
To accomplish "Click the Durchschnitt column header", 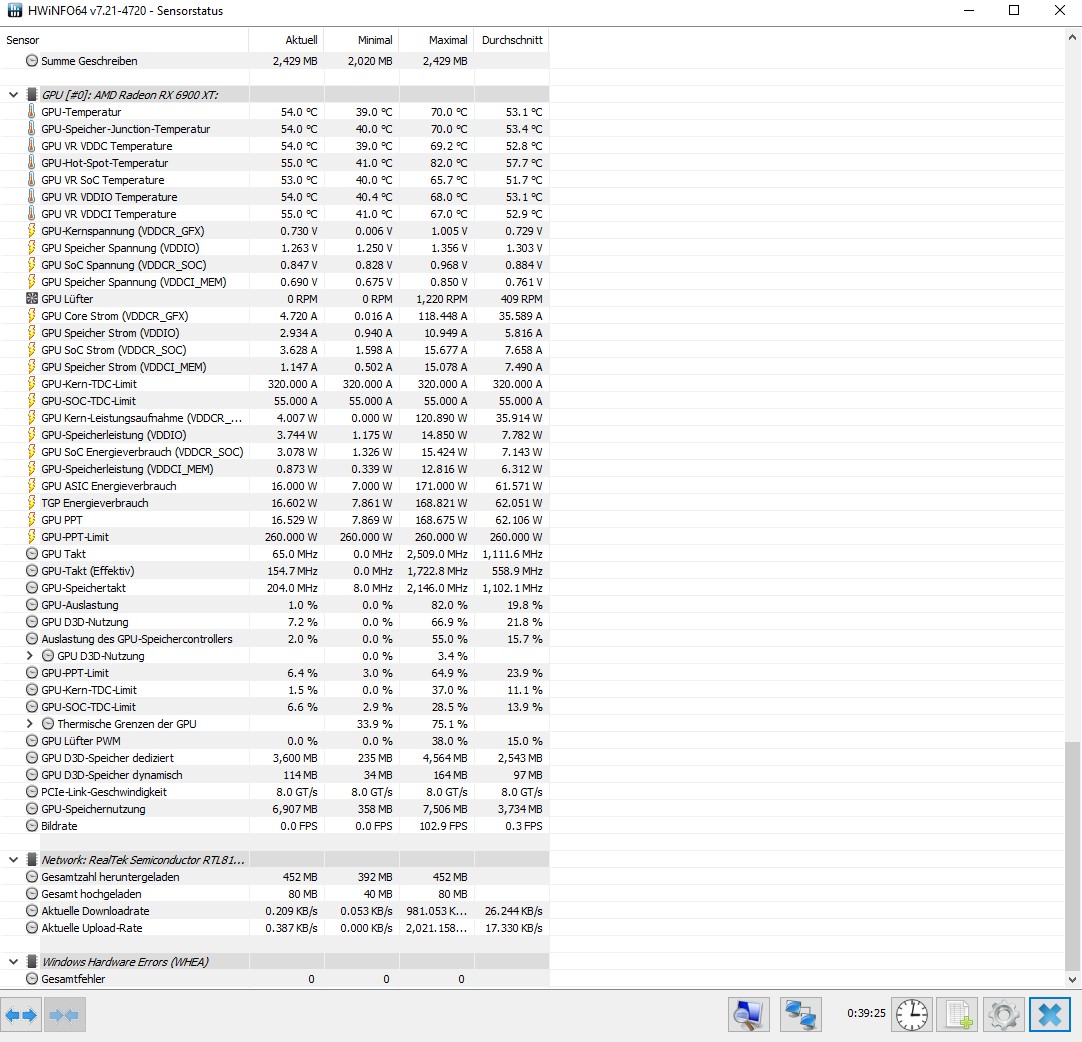I will [x=512, y=40].
